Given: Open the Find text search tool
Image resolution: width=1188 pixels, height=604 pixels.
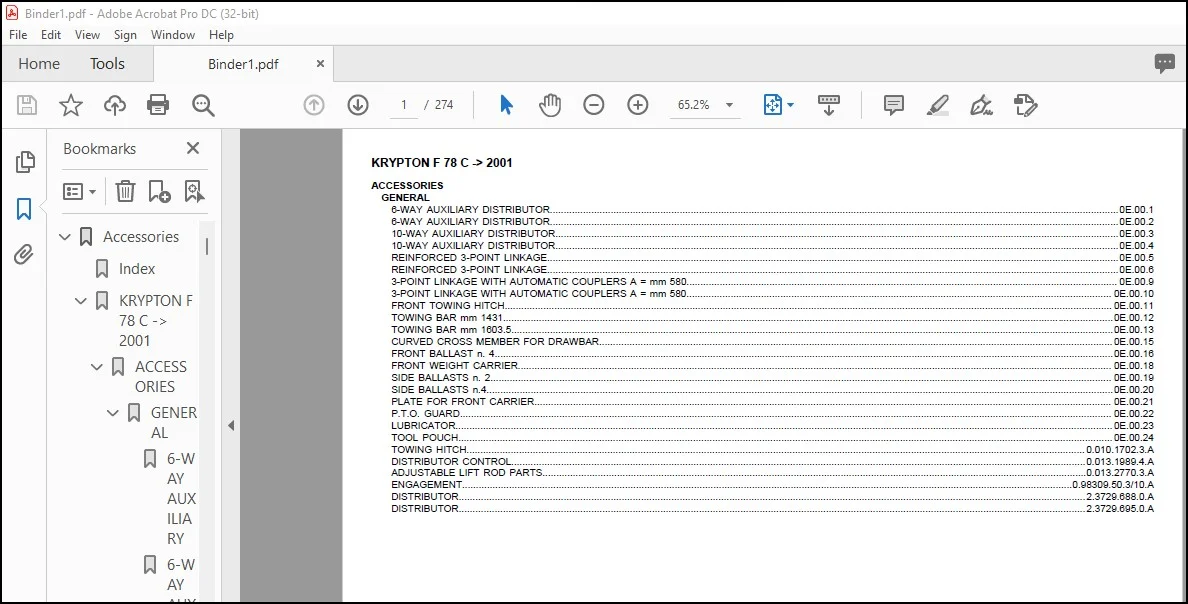Looking at the screenshot, I should pyautogui.click(x=203, y=105).
